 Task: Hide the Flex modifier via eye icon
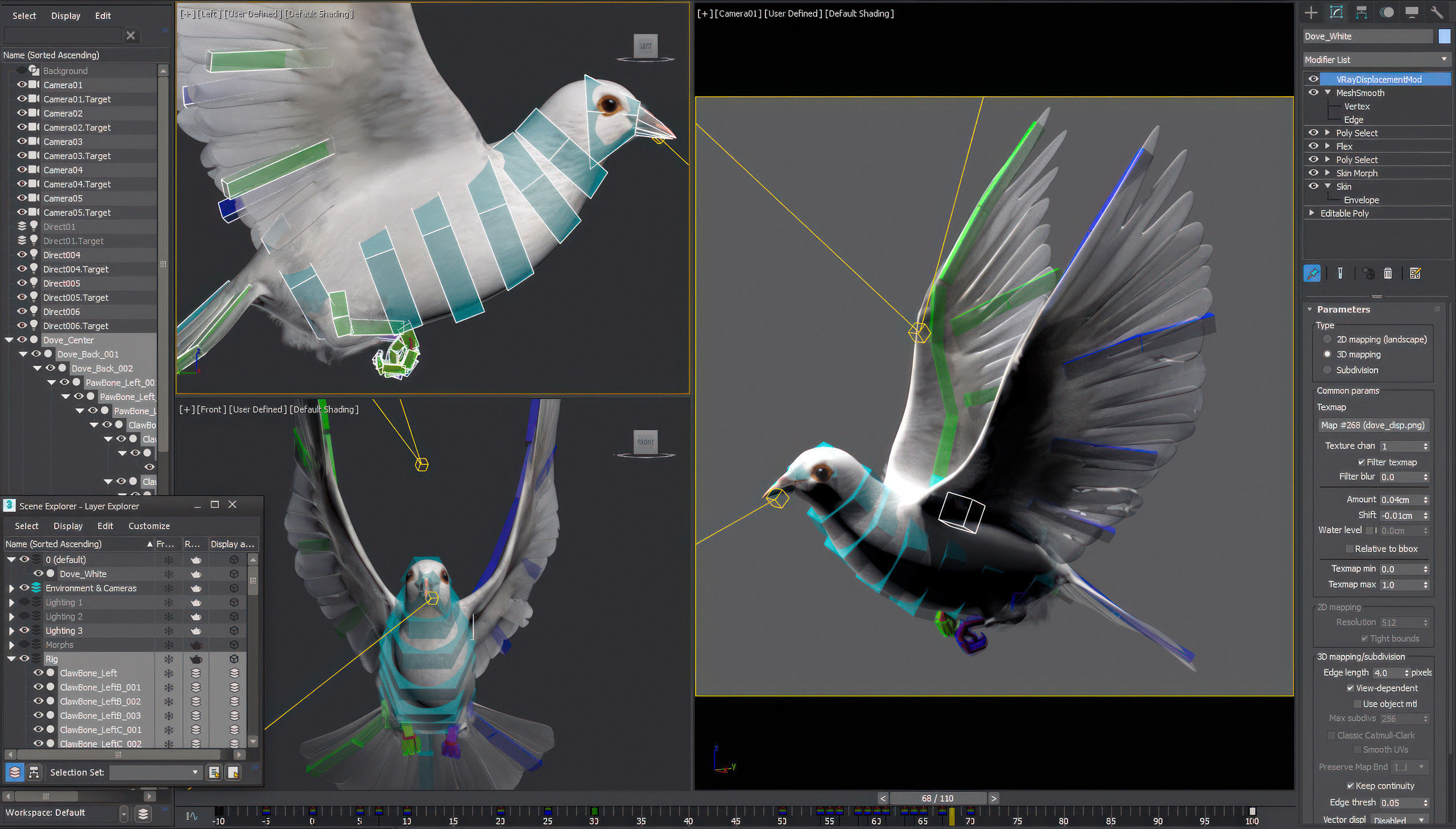(1313, 146)
